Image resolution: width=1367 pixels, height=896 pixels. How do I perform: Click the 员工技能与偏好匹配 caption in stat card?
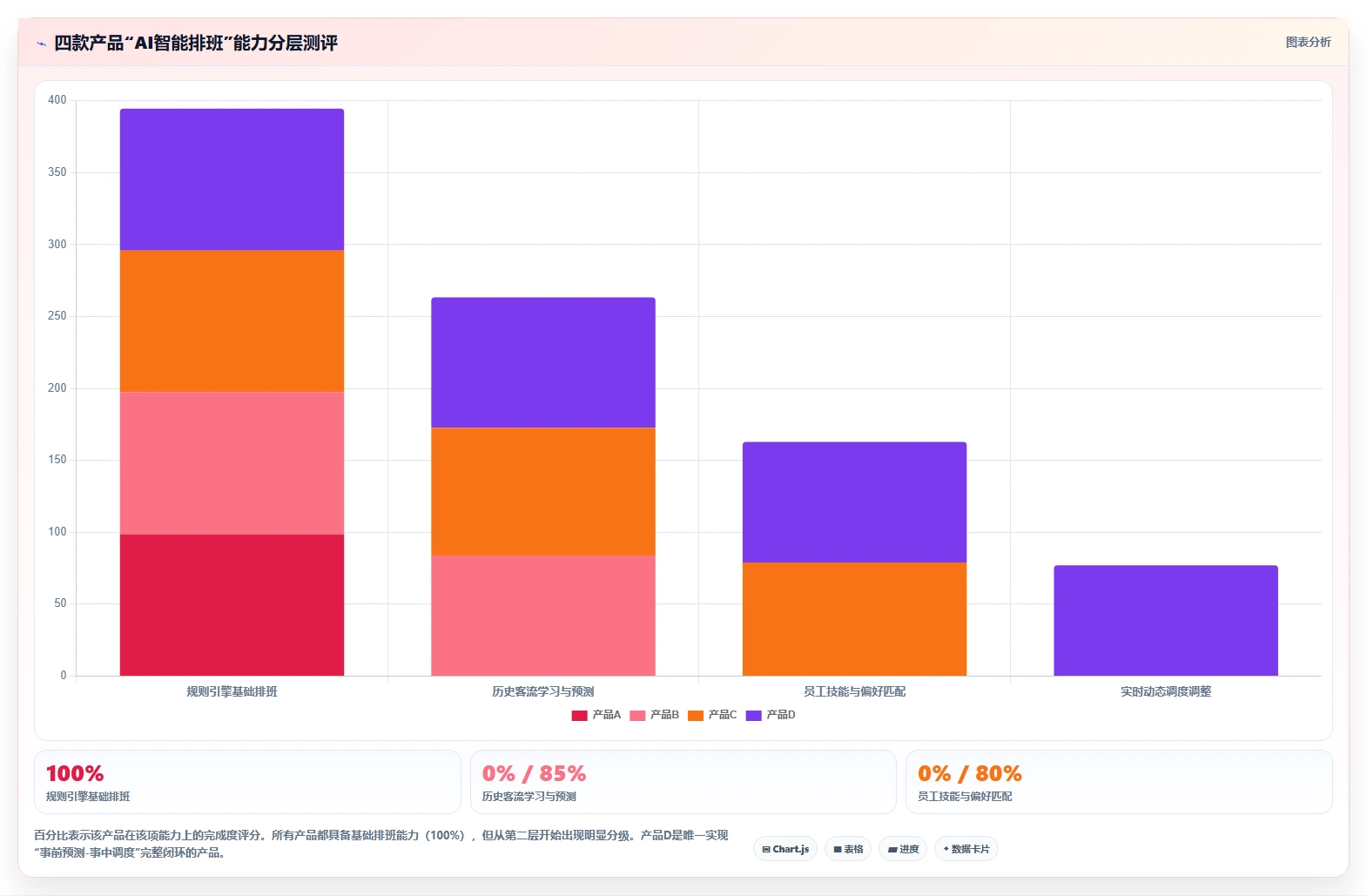tap(965, 797)
